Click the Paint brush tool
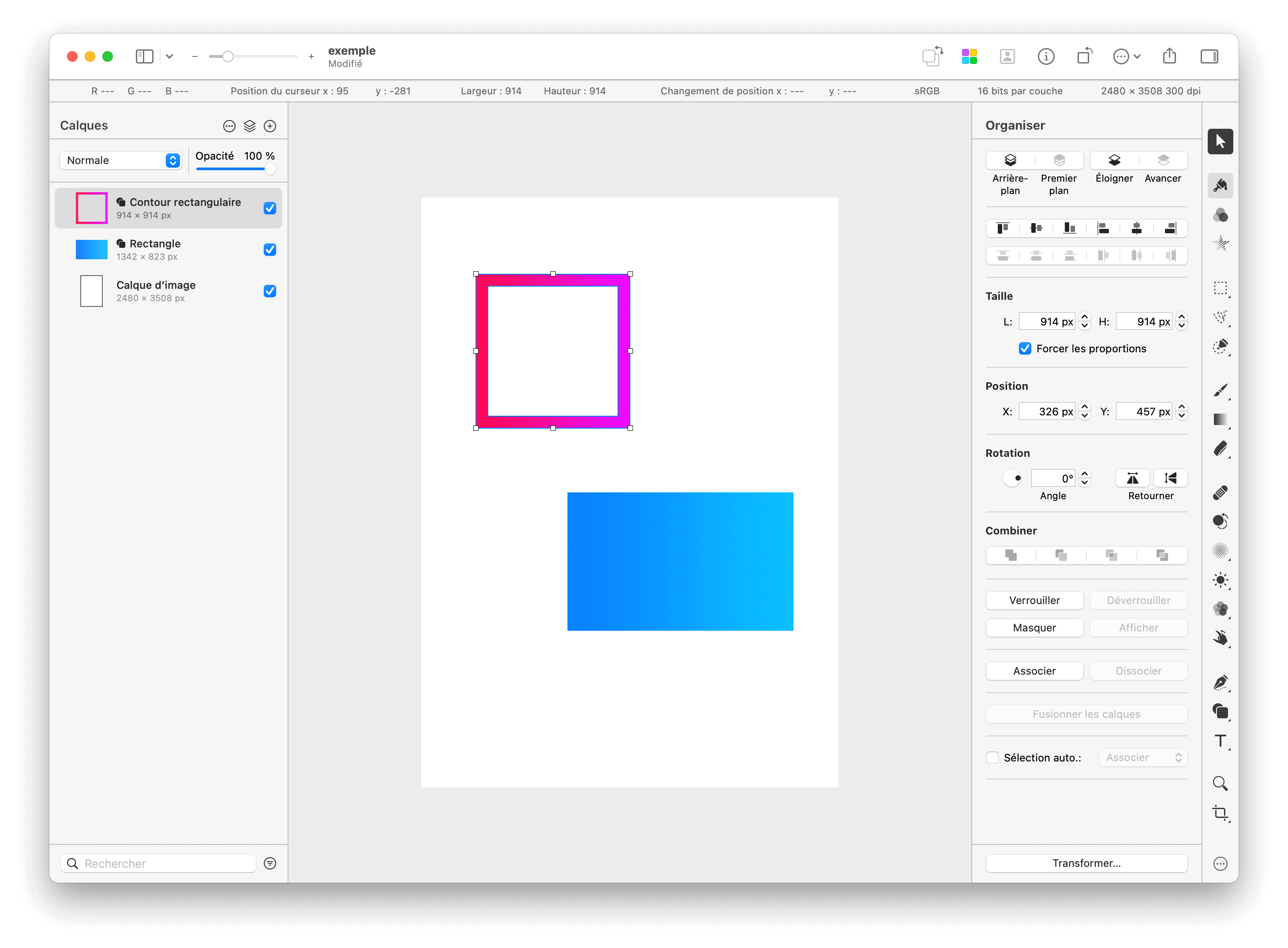This screenshot has width=1288, height=948. click(1220, 390)
